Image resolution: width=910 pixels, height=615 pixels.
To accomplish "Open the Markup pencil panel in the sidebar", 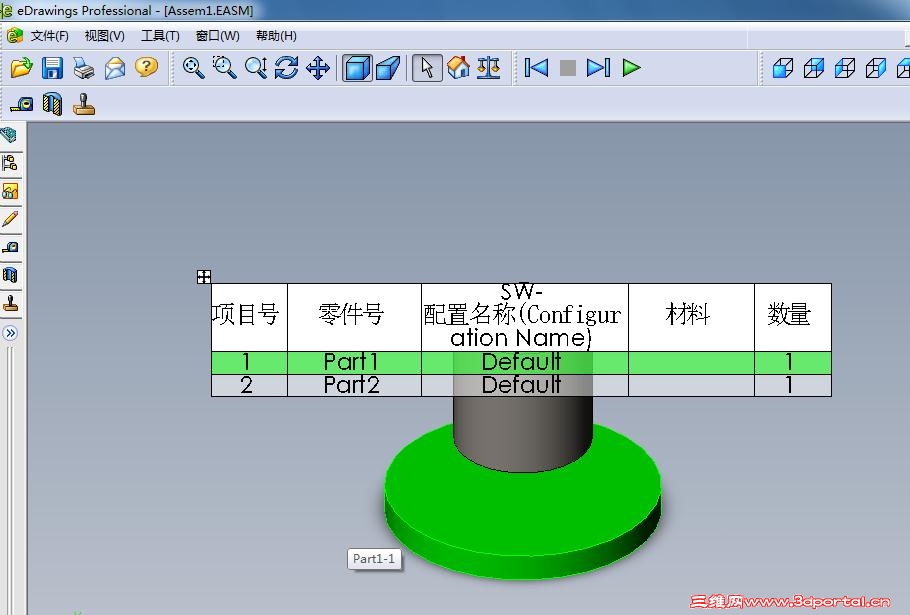I will tap(10, 219).
